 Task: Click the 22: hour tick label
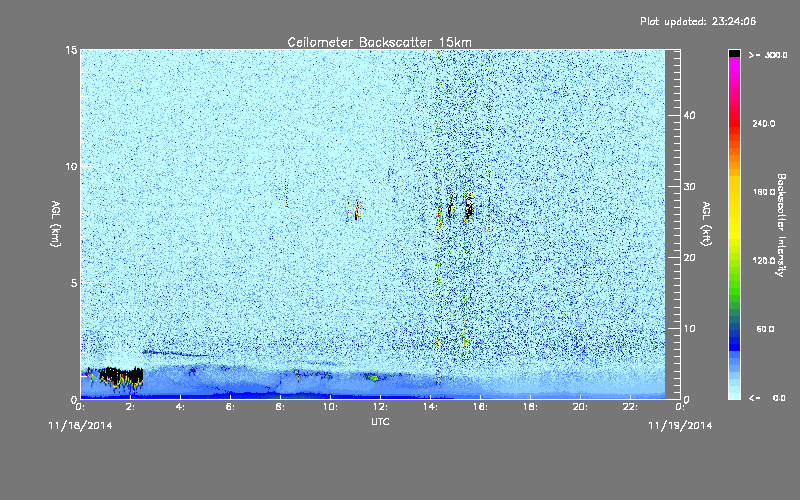(630, 407)
